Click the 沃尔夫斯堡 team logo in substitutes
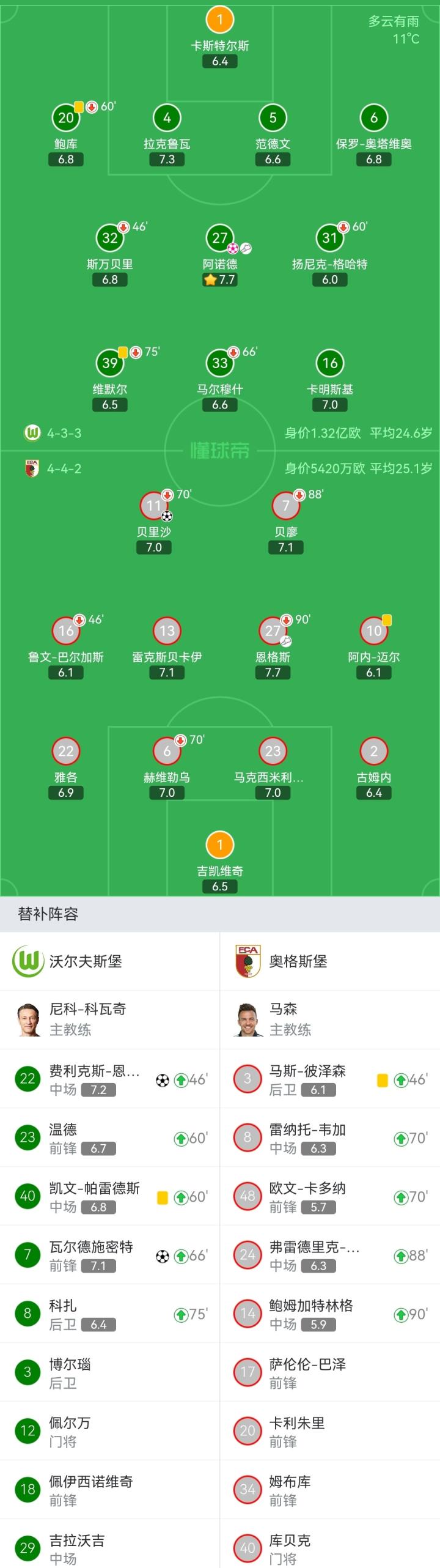The image size is (440, 1568). point(28,961)
